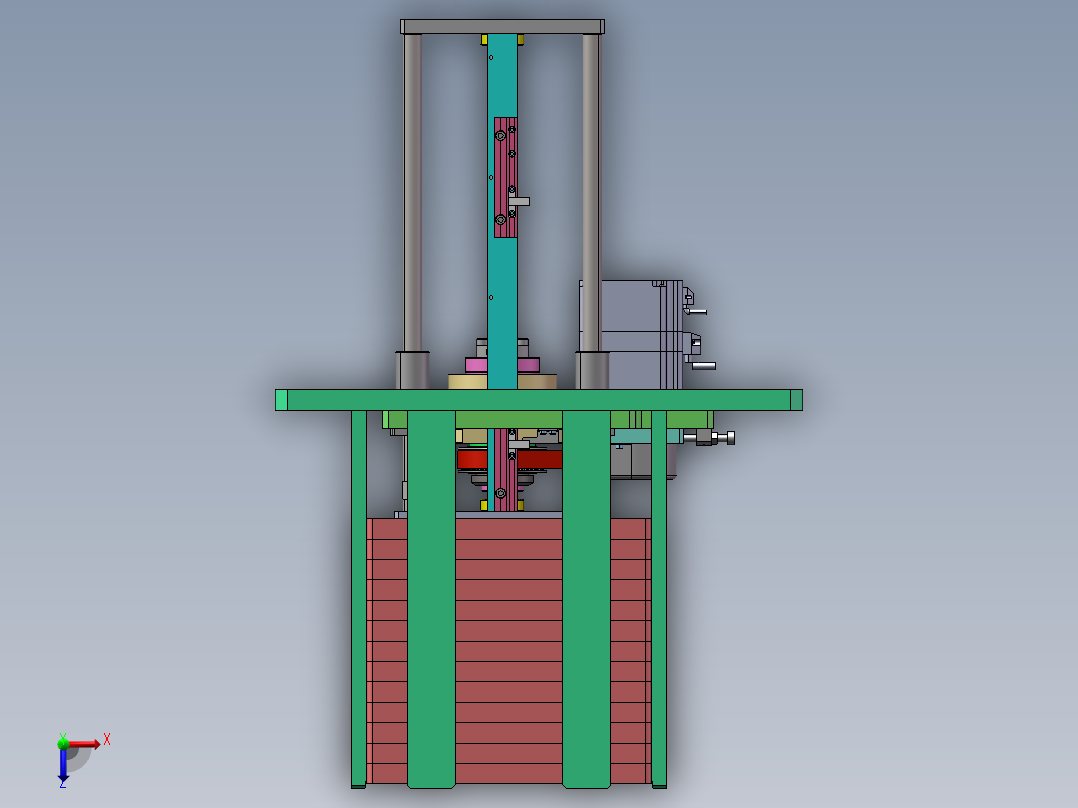Click the red X axis arrow of the triad
Screen dimensions: 1078x808
(x=84, y=743)
